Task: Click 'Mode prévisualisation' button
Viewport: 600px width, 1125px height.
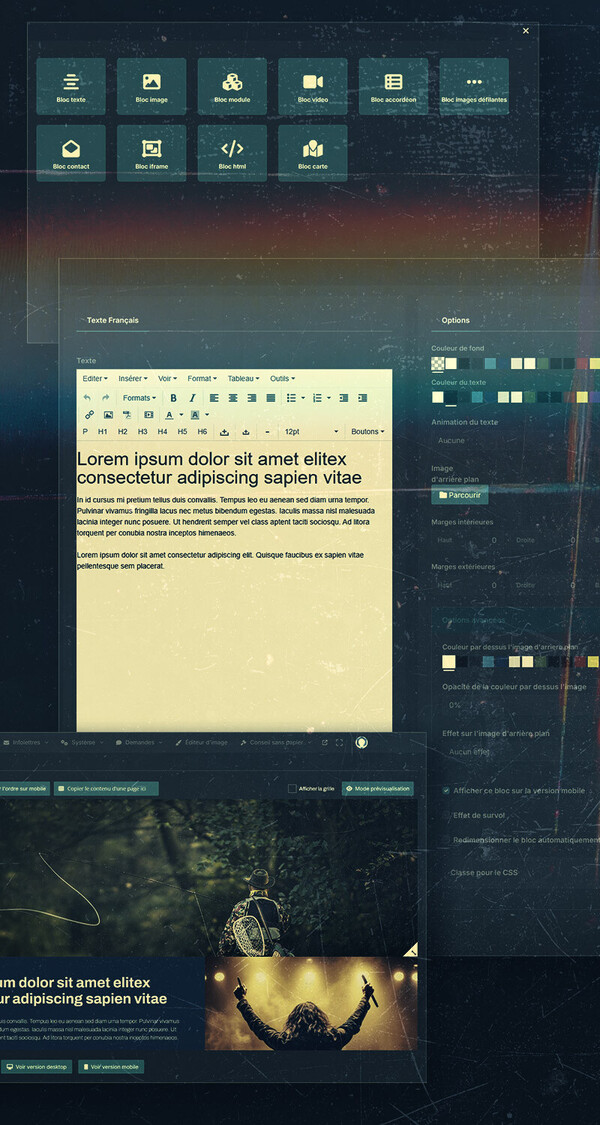Action: tap(378, 788)
